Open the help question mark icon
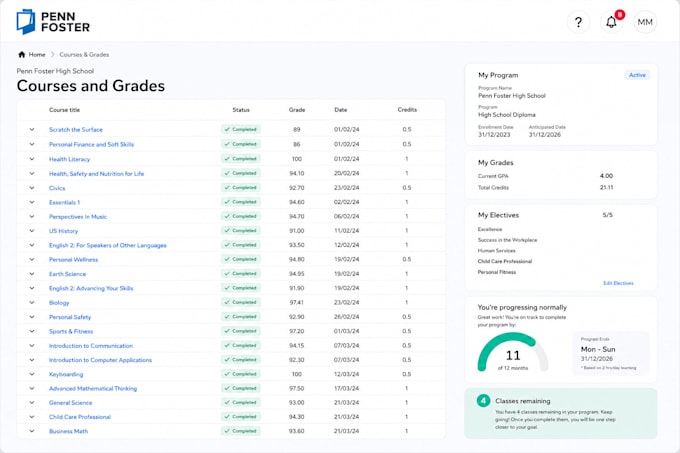 pyautogui.click(x=578, y=22)
